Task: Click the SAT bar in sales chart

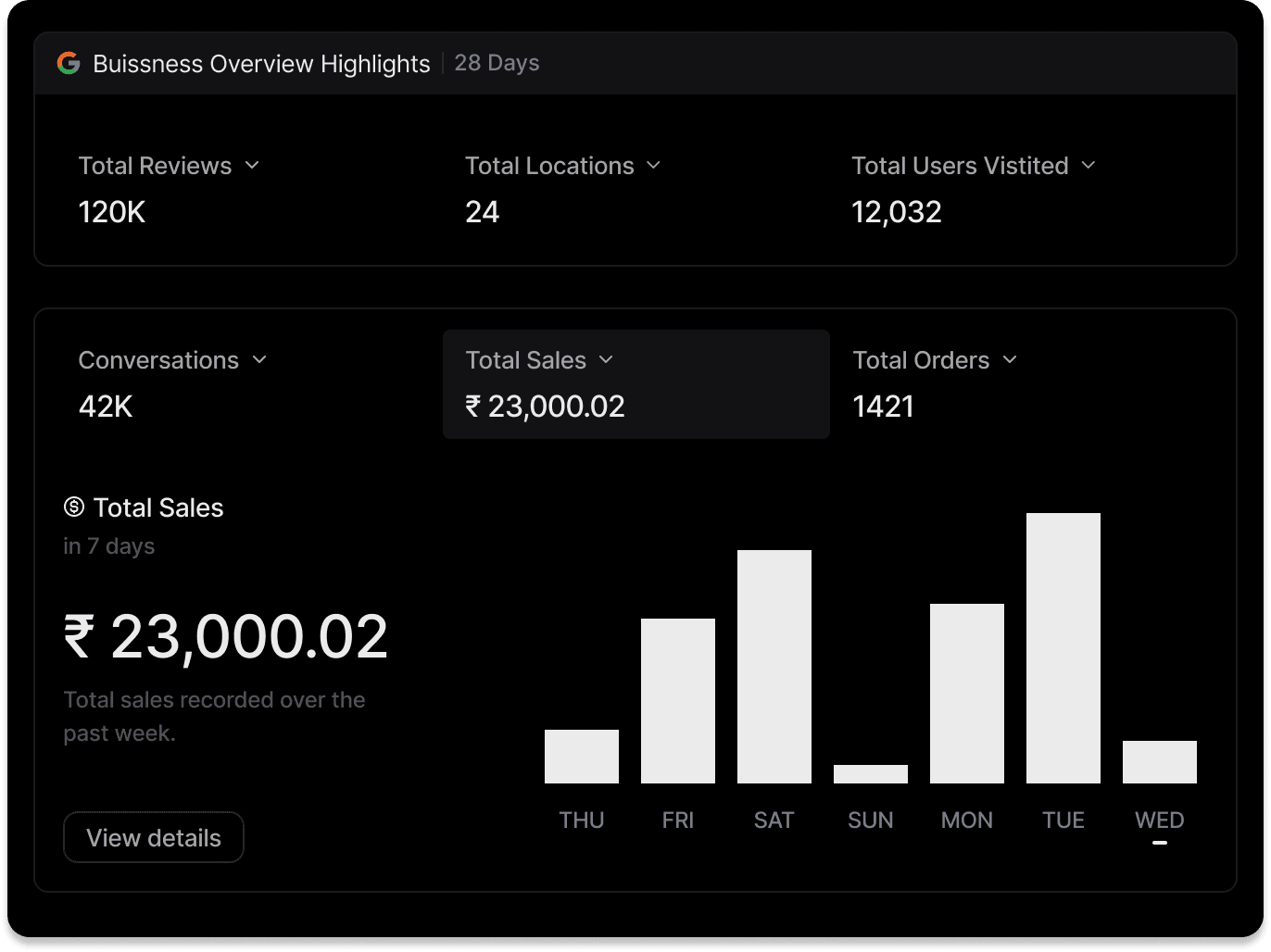Action: pyautogui.click(x=774, y=667)
